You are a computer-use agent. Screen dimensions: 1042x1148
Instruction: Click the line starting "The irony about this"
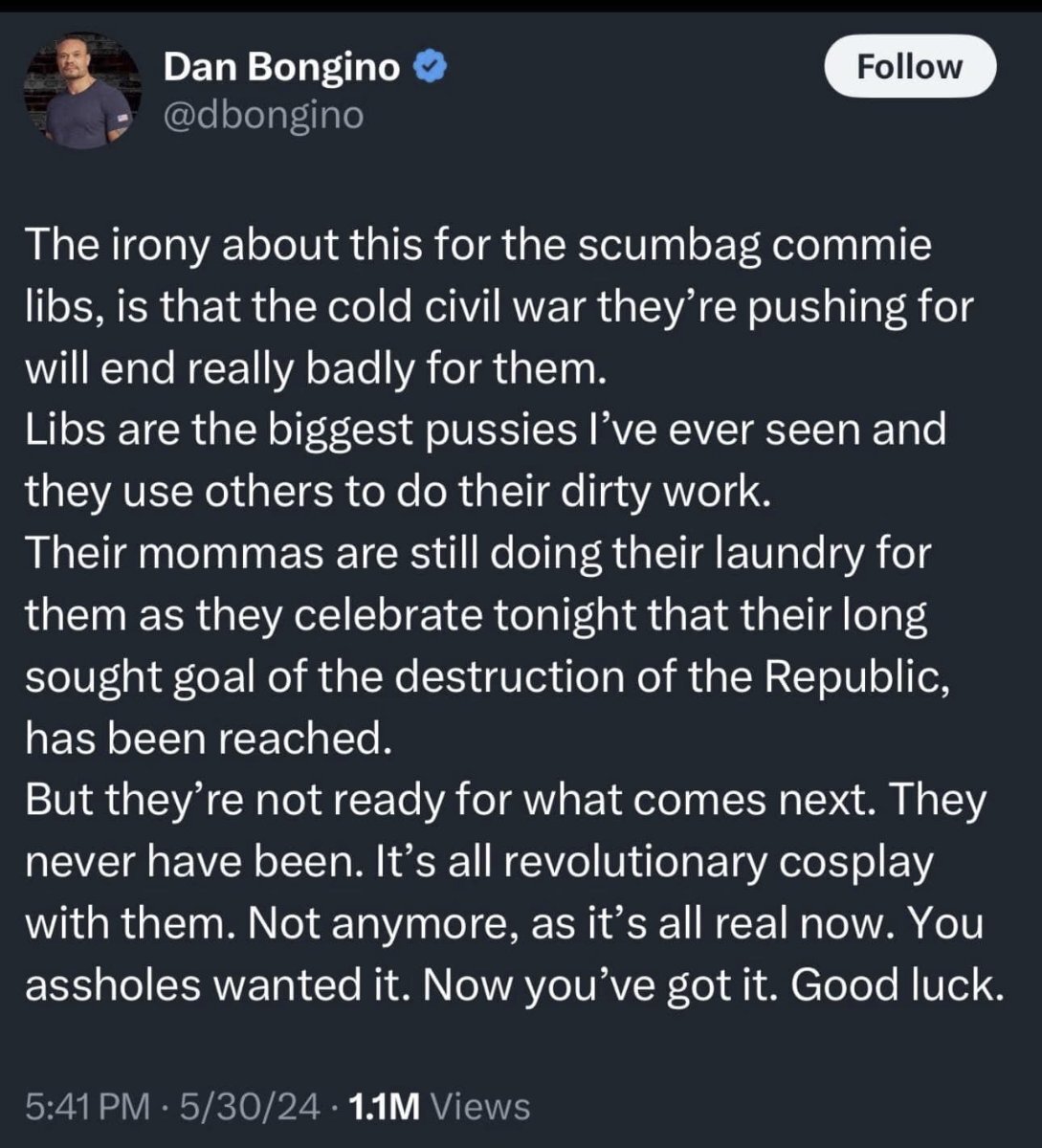click(x=477, y=246)
